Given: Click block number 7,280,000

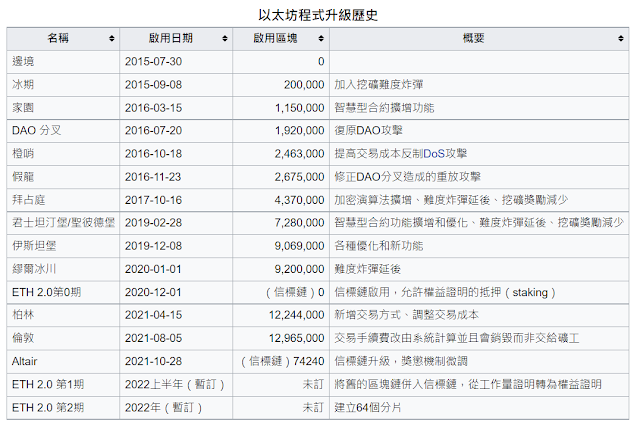Looking at the screenshot, I should point(300,223).
